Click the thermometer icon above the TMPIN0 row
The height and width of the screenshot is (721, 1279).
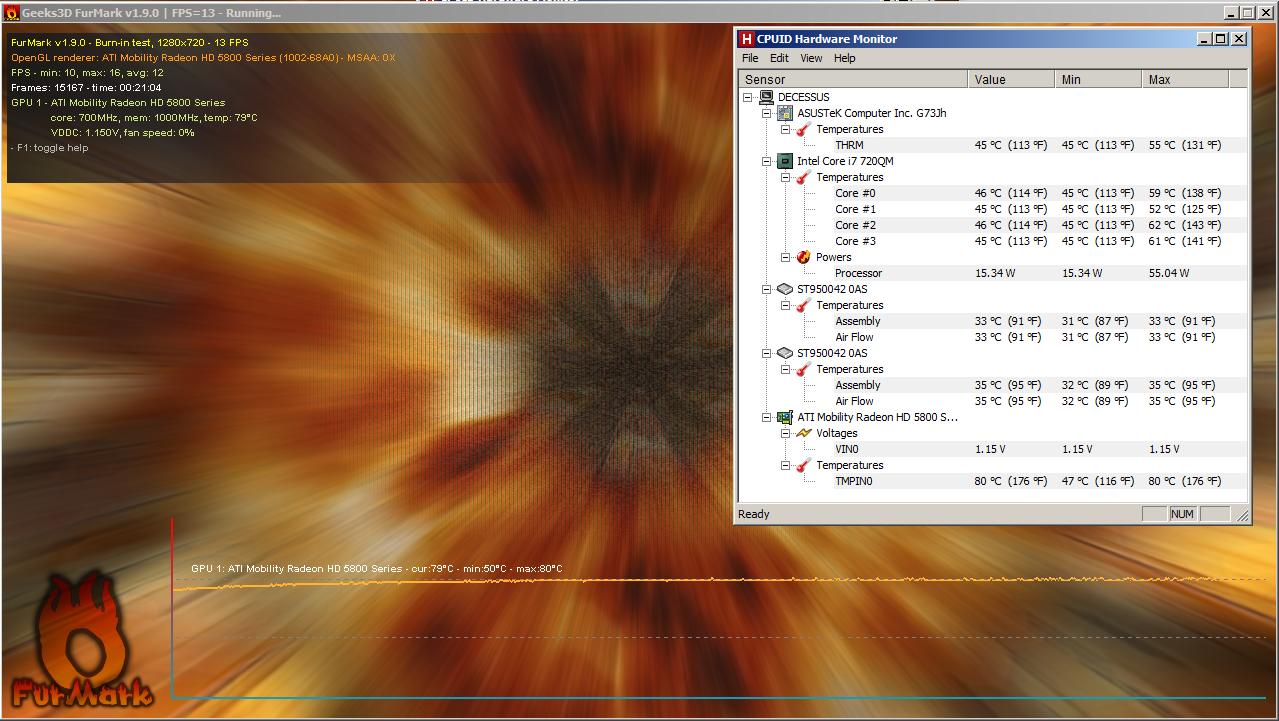[804, 465]
